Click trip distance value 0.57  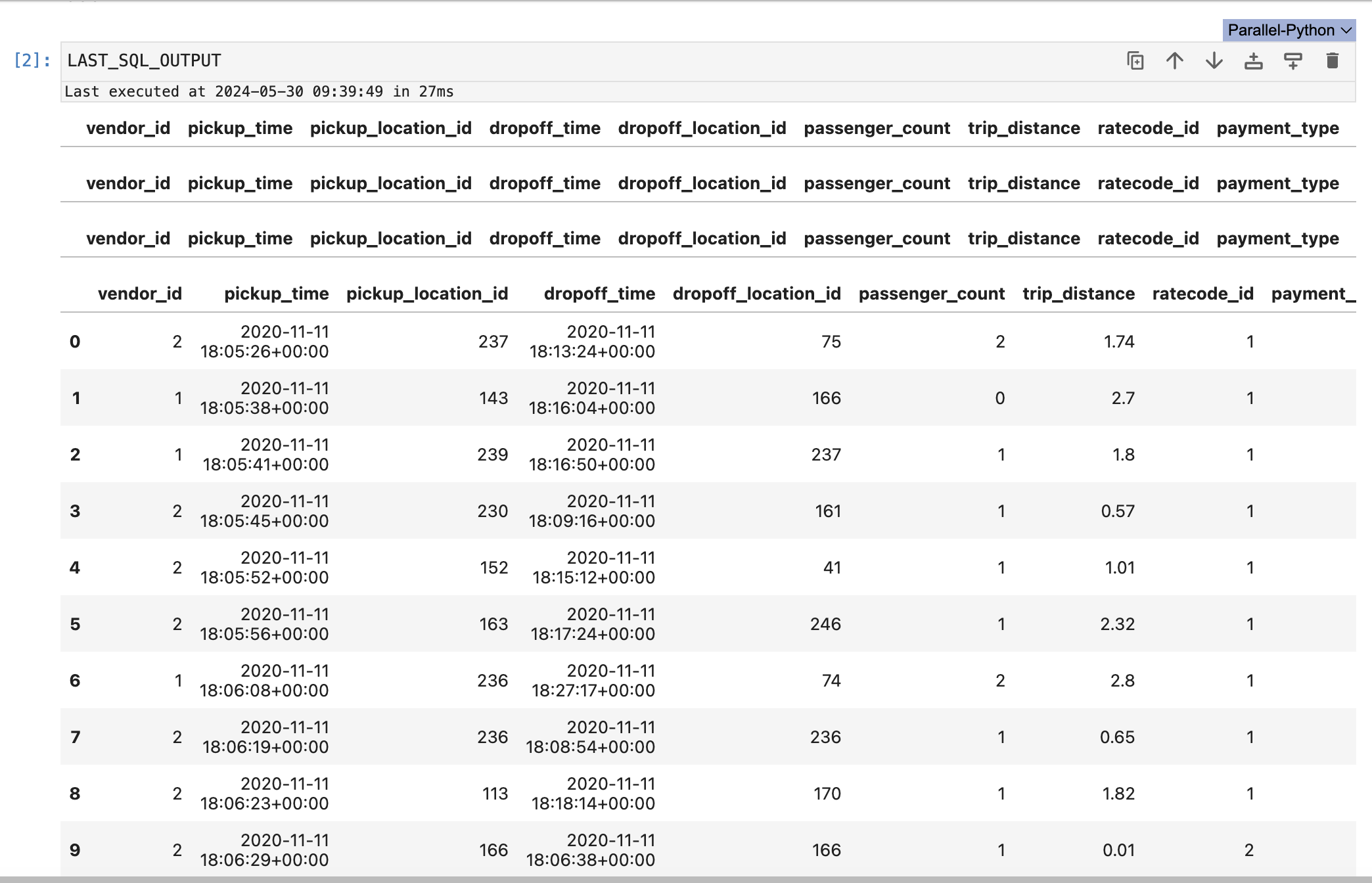[x=1118, y=511]
